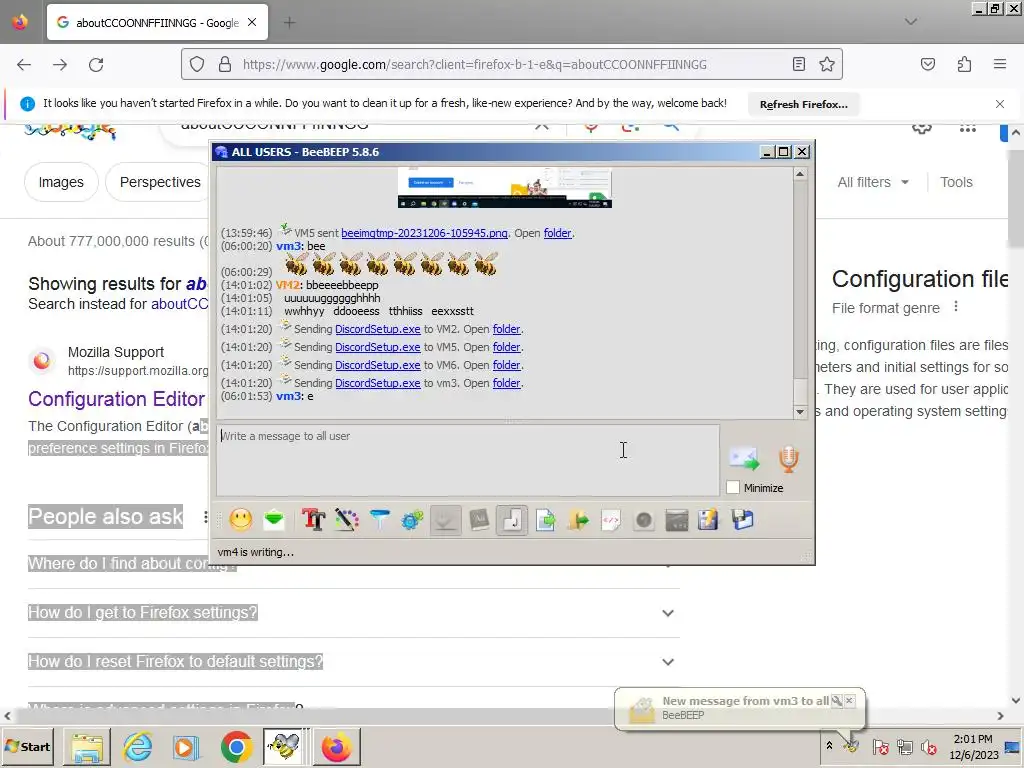This screenshot has height=768, width=1024.
Task: Click the spell check dictionary icon
Action: [x=479, y=520]
